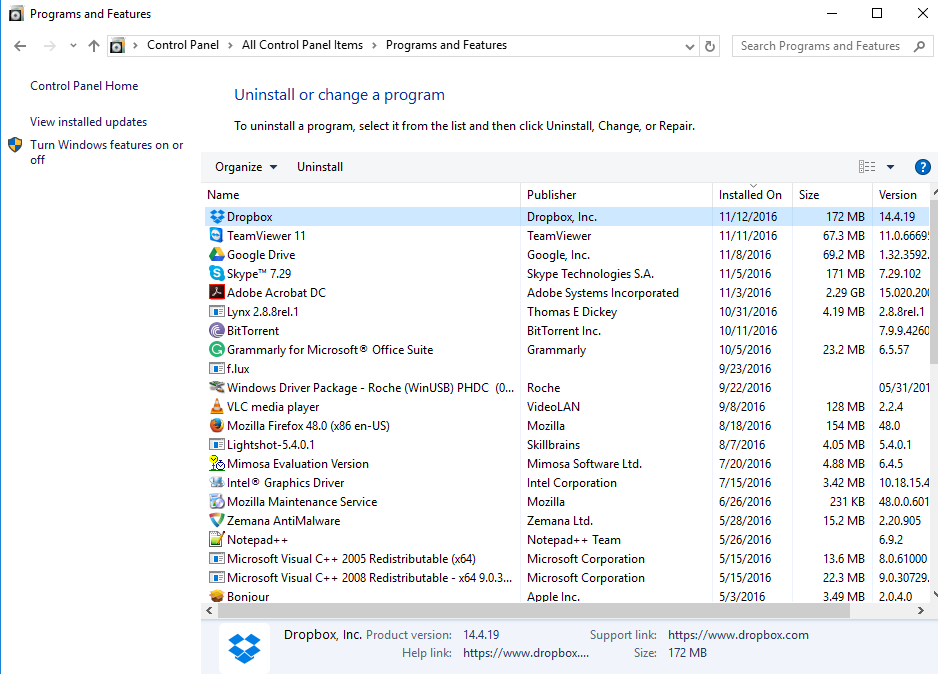Viewport: 938px width, 674px height.
Task: Click the Lightshot-5.4.0.1 icon
Action: point(217,444)
